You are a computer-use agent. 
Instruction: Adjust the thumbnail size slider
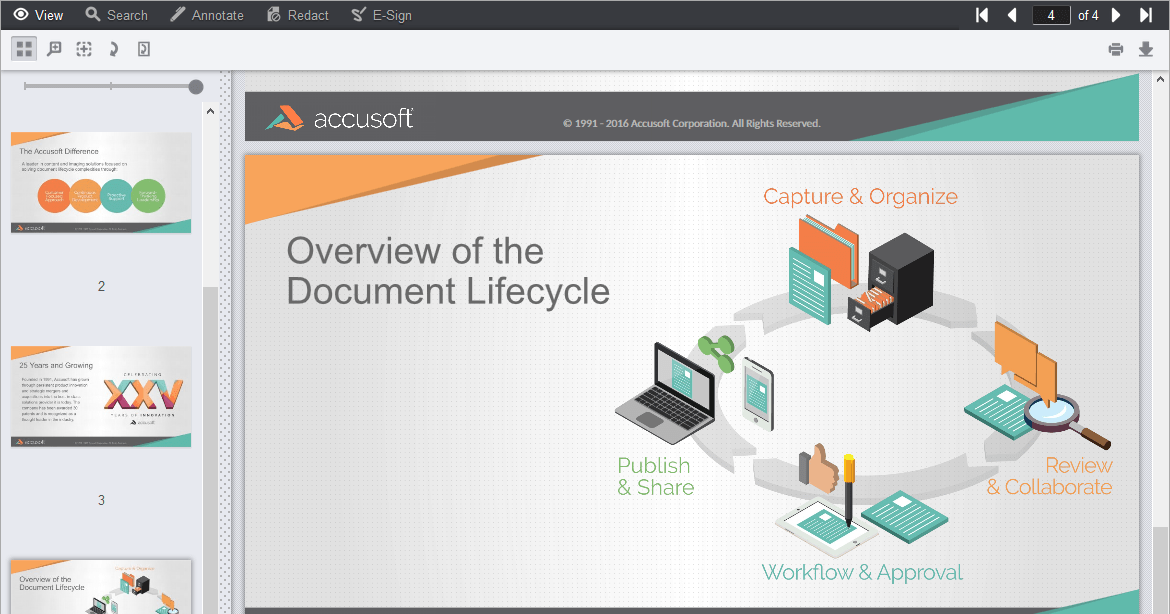(x=196, y=87)
